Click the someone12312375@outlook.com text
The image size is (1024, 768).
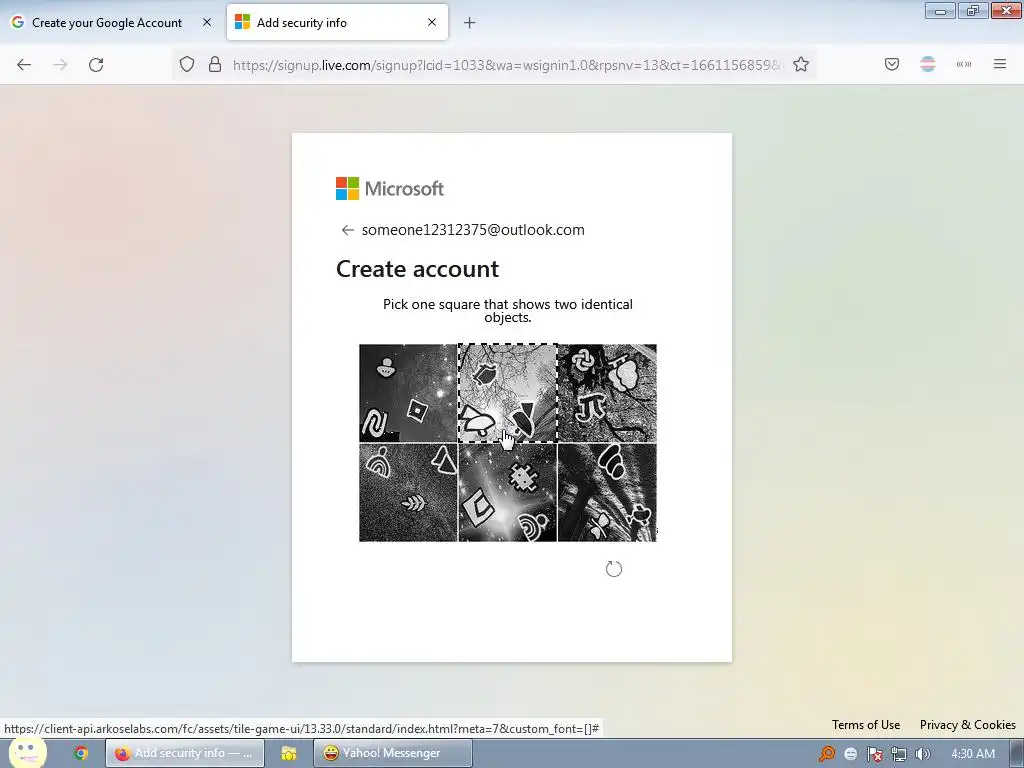pos(473,230)
